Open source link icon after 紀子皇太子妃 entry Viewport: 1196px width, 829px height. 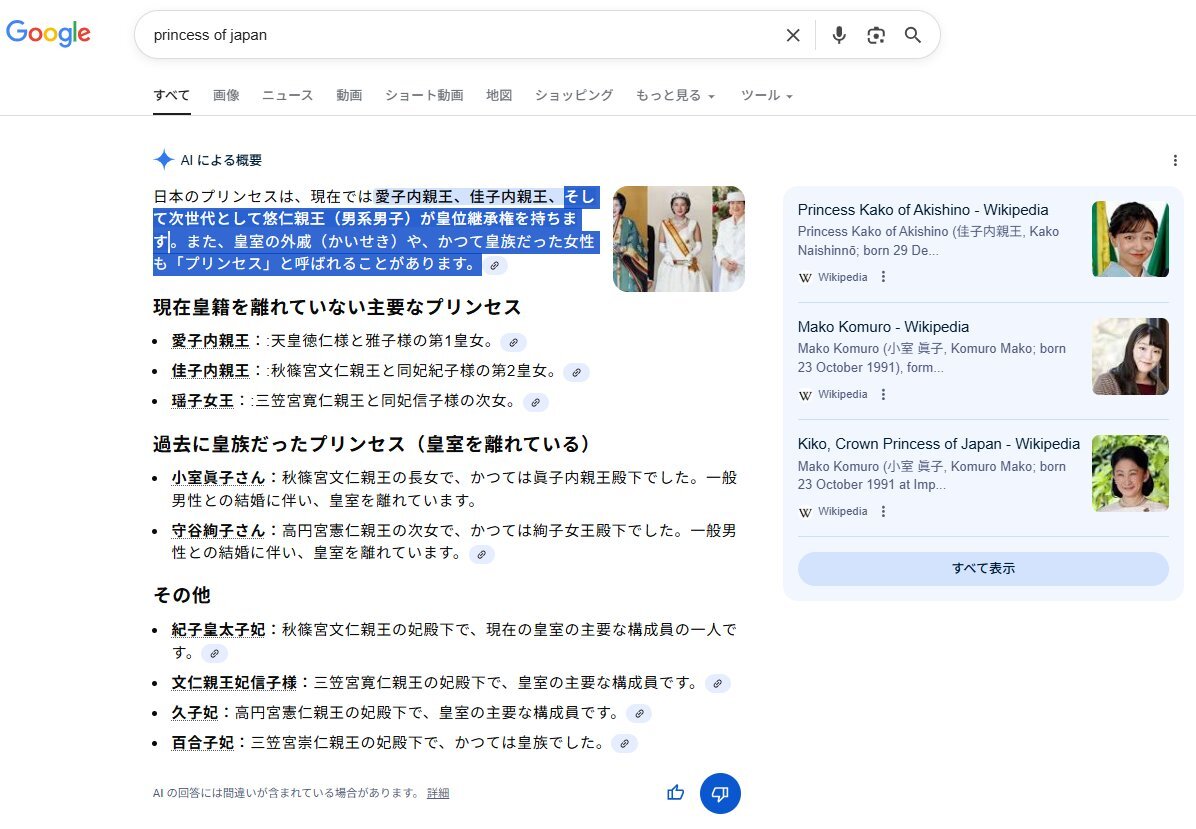pyautogui.click(x=214, y=654)
